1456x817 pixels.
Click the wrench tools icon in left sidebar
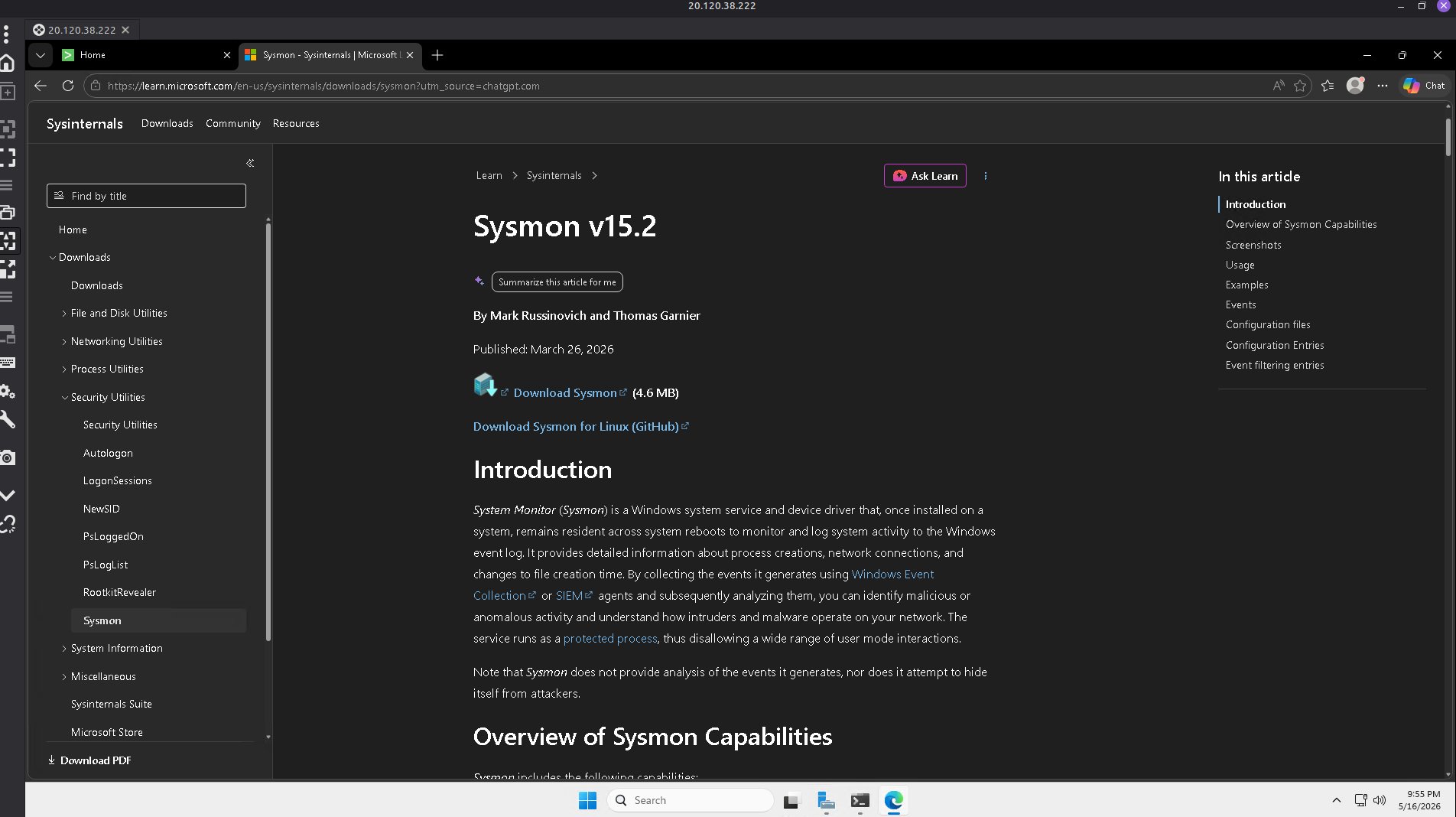coord(8,419)
